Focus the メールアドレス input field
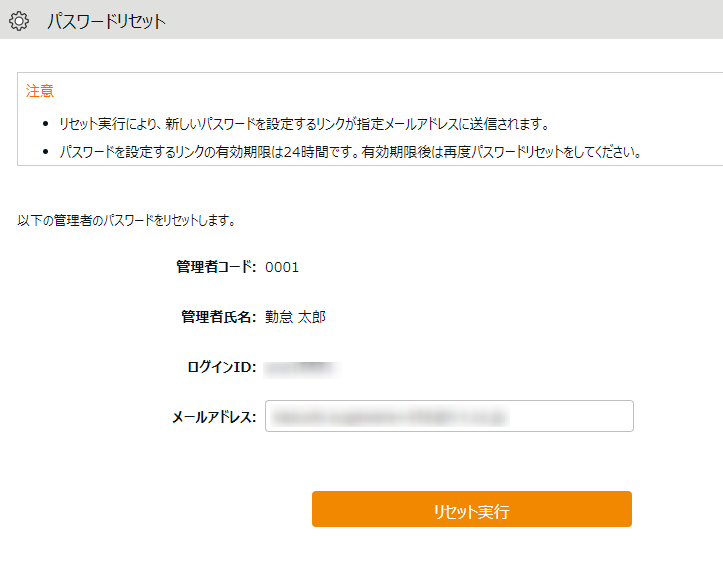Viewport: 723px width, 566px height. [449, 416]
